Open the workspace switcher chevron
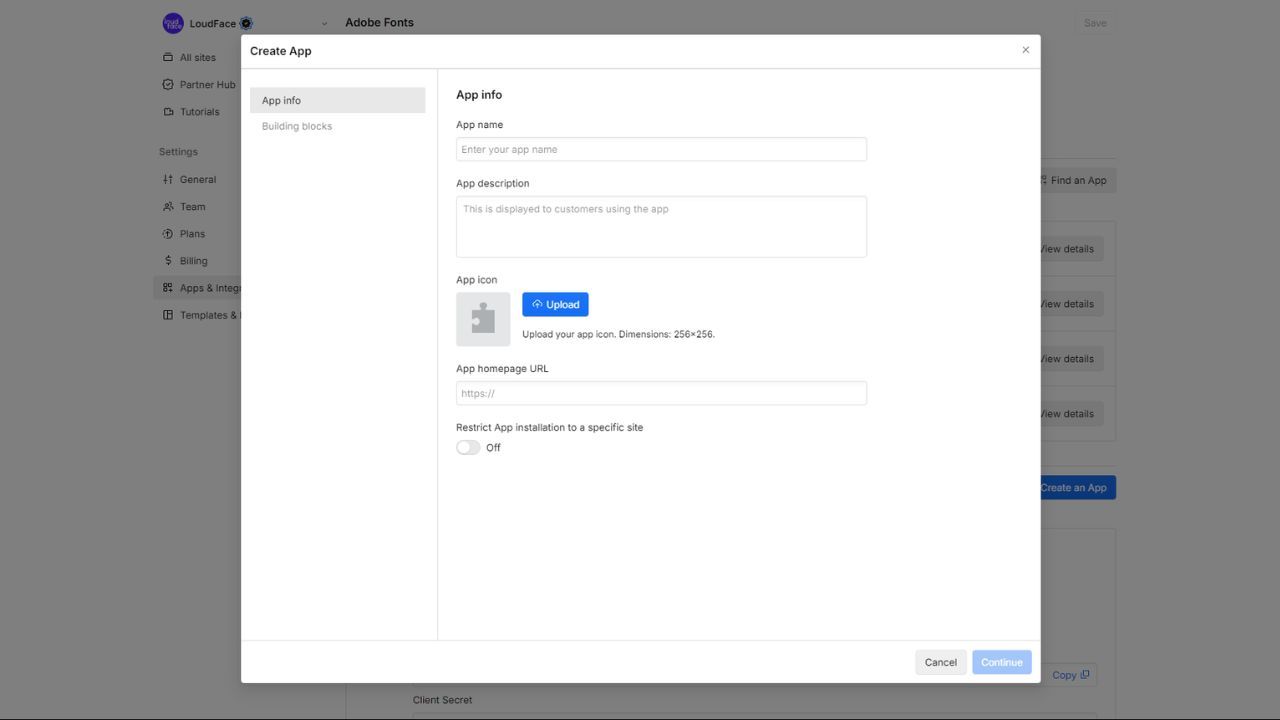Screen dimensions: 1280x720 point(323,22)
